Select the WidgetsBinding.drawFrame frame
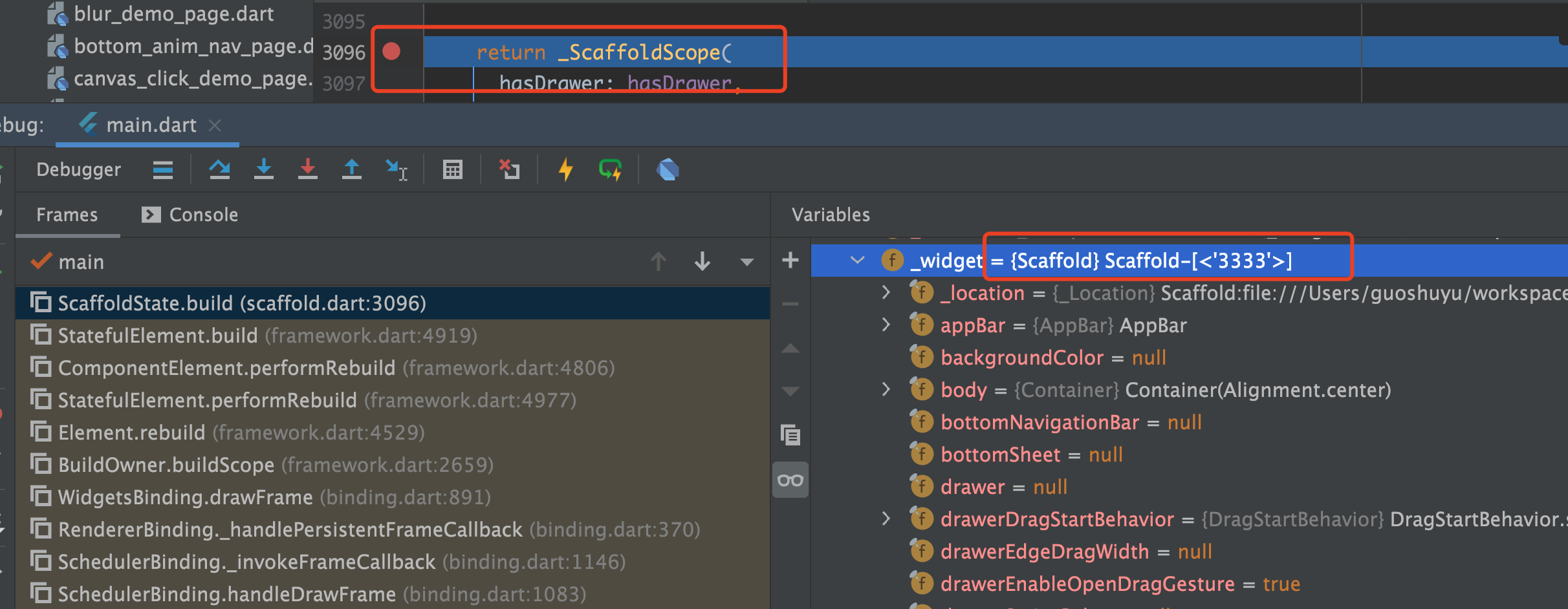This screenshot has width=1568, height=609. [x=392, y=497]
